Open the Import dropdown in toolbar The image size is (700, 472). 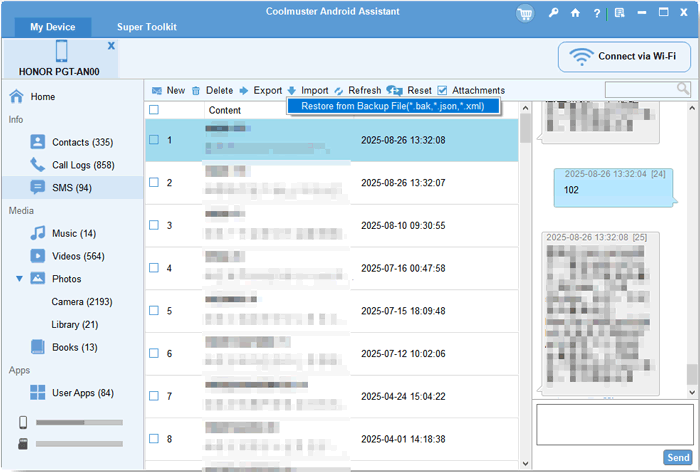(x=308, y=90)
